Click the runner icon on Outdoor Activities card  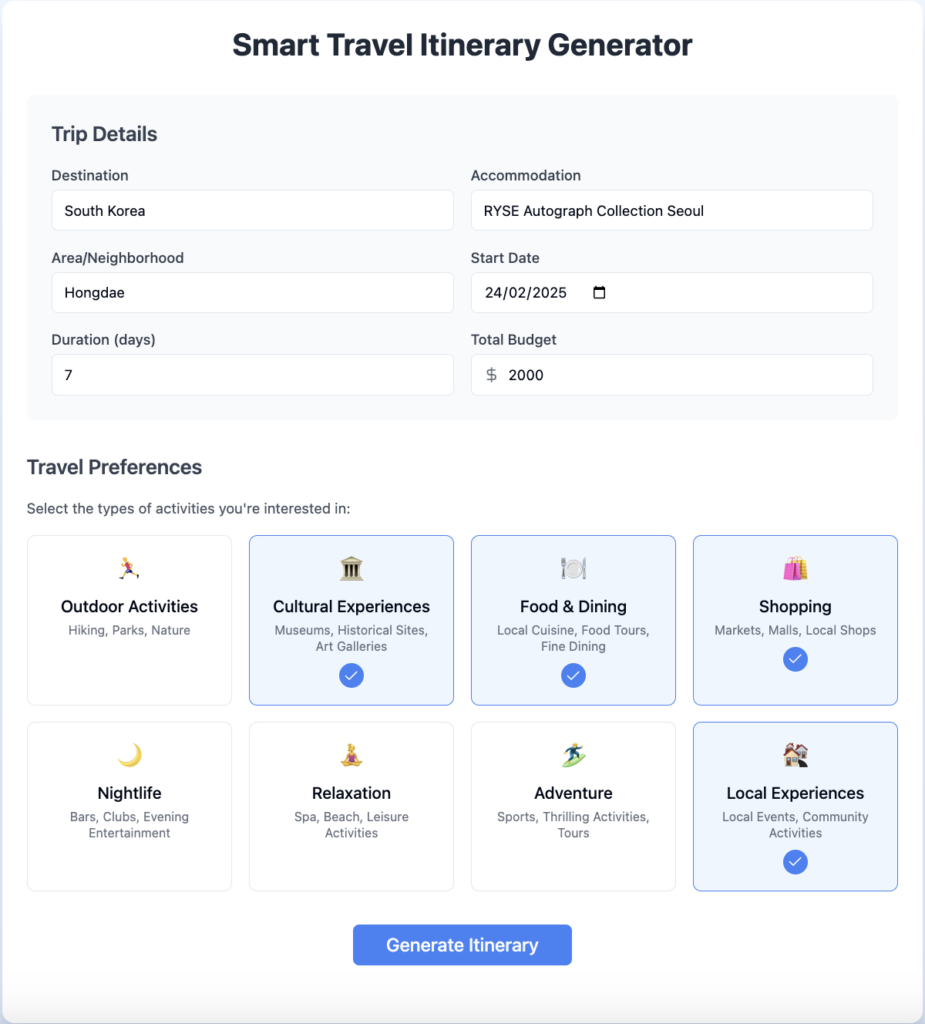coord(129,568)
